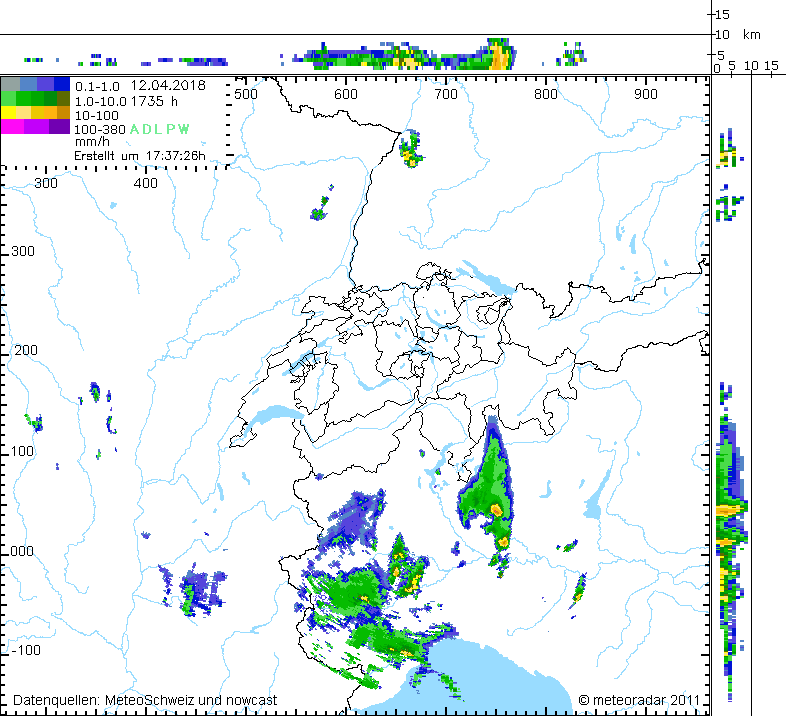Screen dimensions: 786x716
Task: Click the date '12.04.2018'
Action: click(168, 85)
